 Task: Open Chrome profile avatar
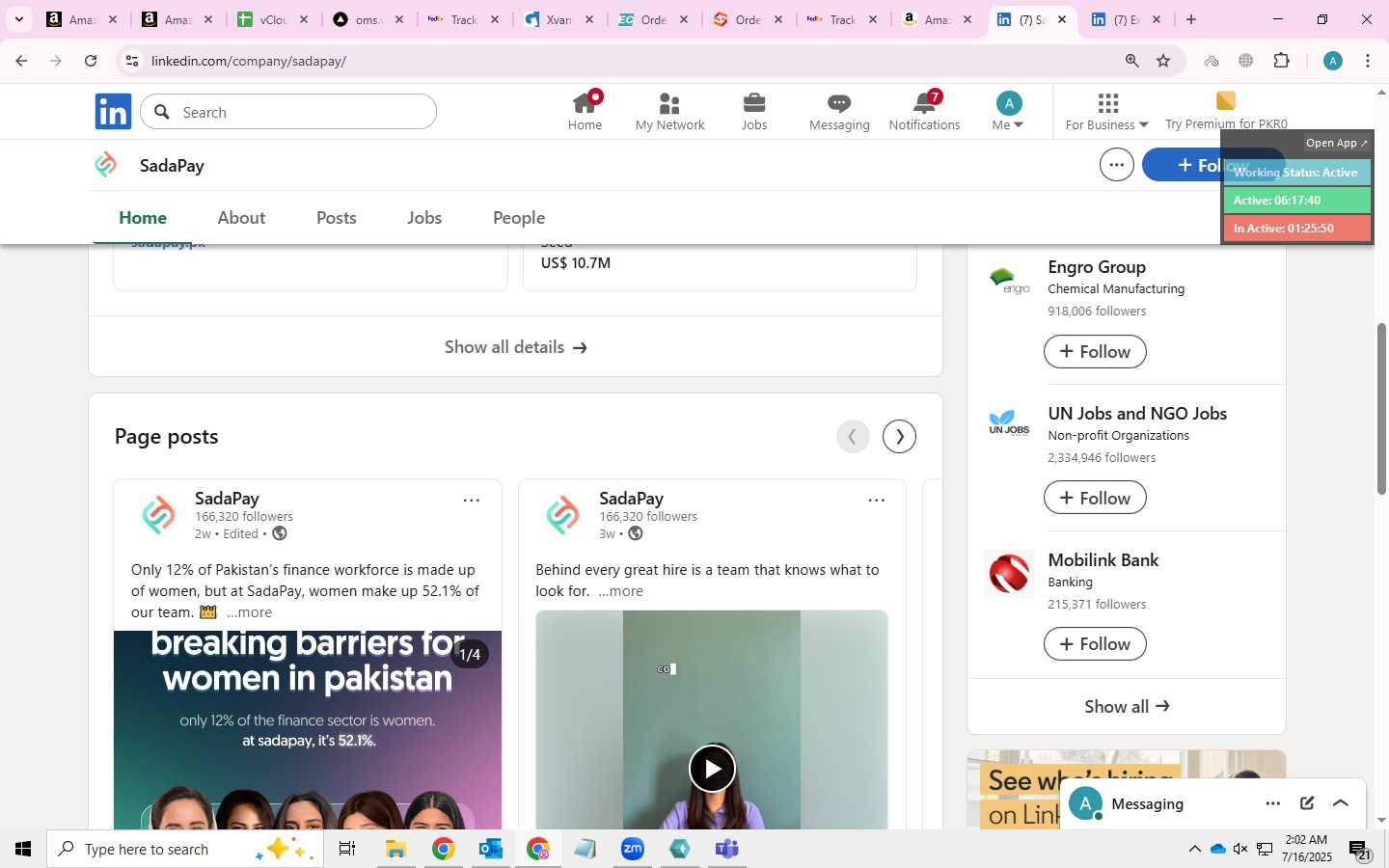click(x=1333, y=61)
